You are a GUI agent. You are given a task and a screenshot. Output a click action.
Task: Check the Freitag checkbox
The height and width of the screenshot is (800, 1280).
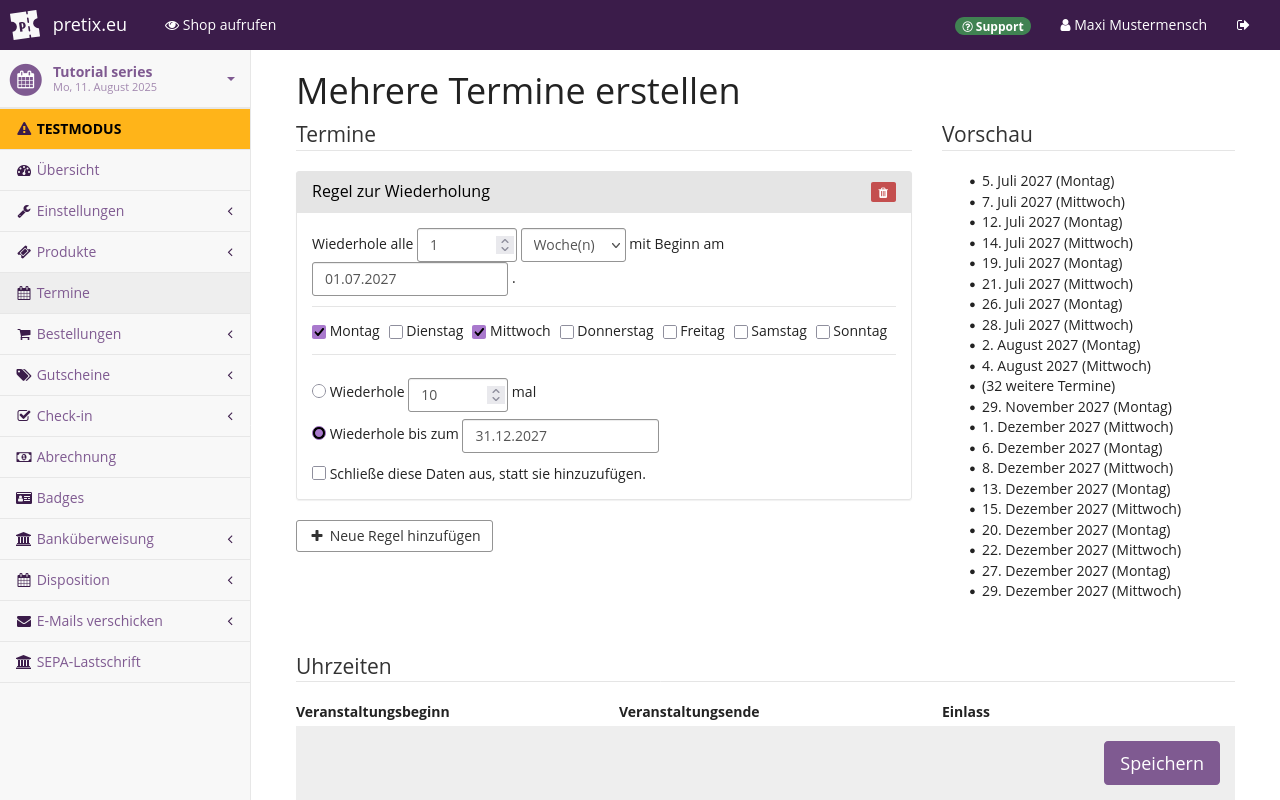[670, 332]
